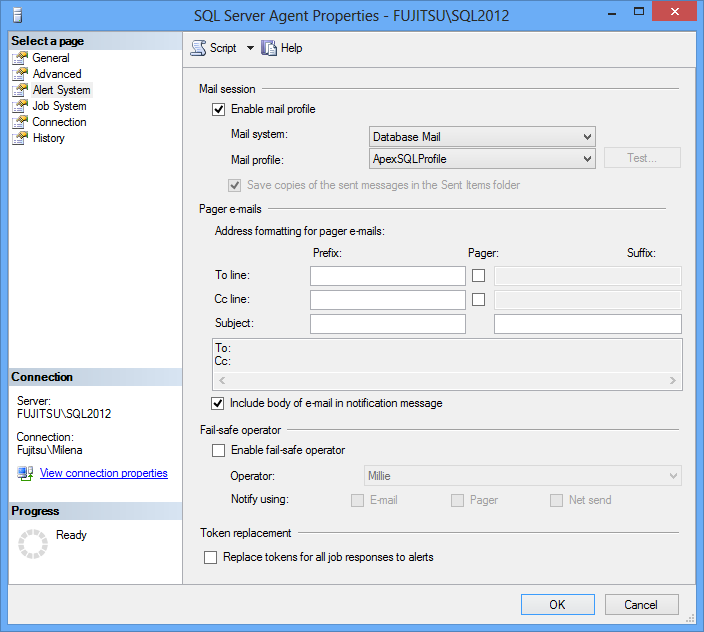Screen dimensions: 704x632
Task: Click the To/Cc address preview box
Action: tap(447, 364)
